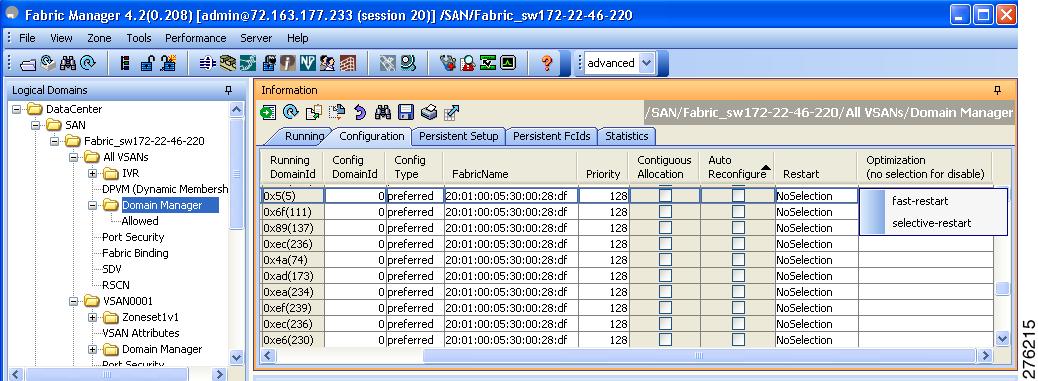Collapse the SAN tree node
Image resolution: width=1038 pixels, height=381 pixels.
click(x=36, y=125)
